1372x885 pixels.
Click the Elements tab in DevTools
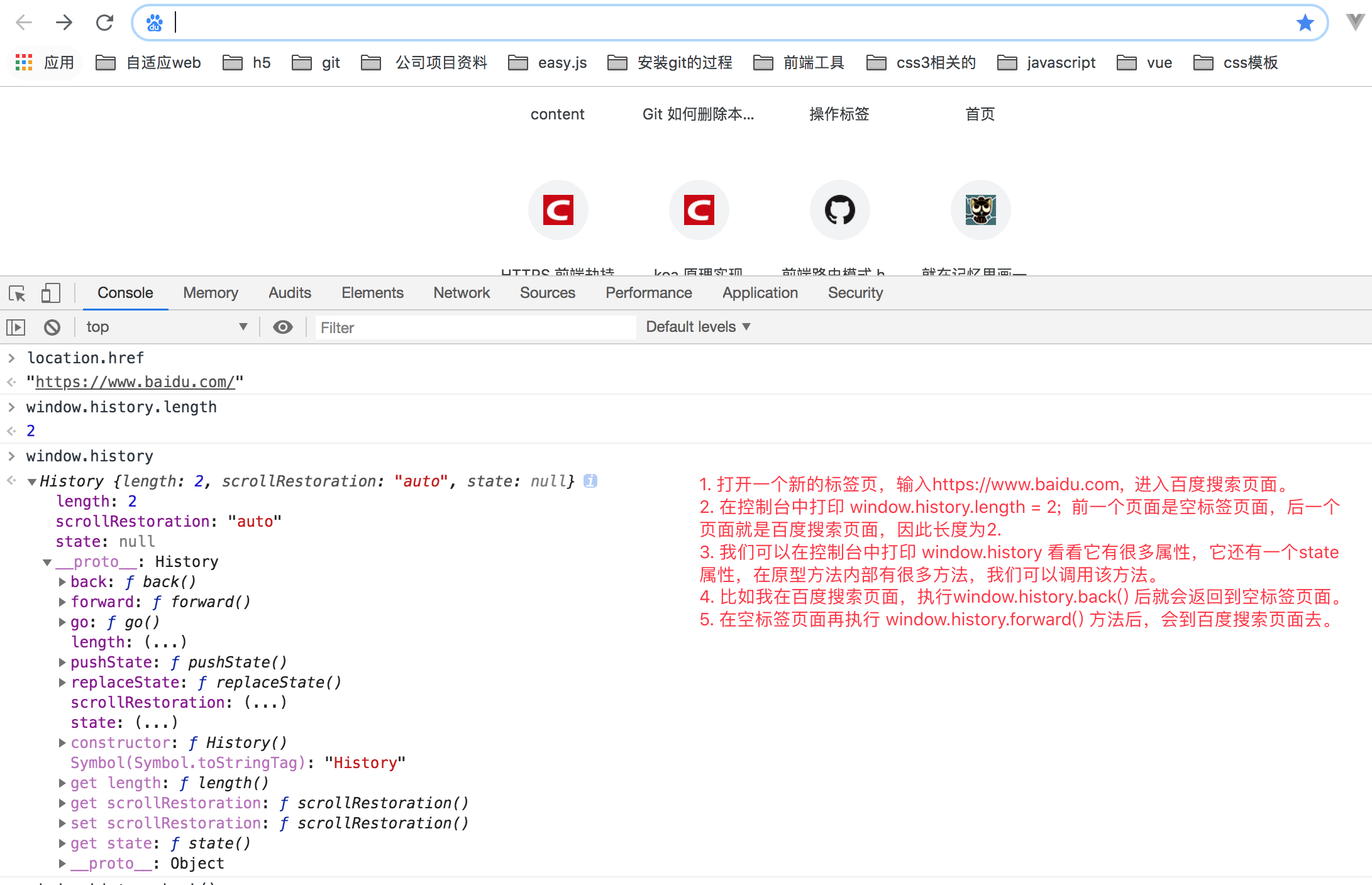pos(370,292)
